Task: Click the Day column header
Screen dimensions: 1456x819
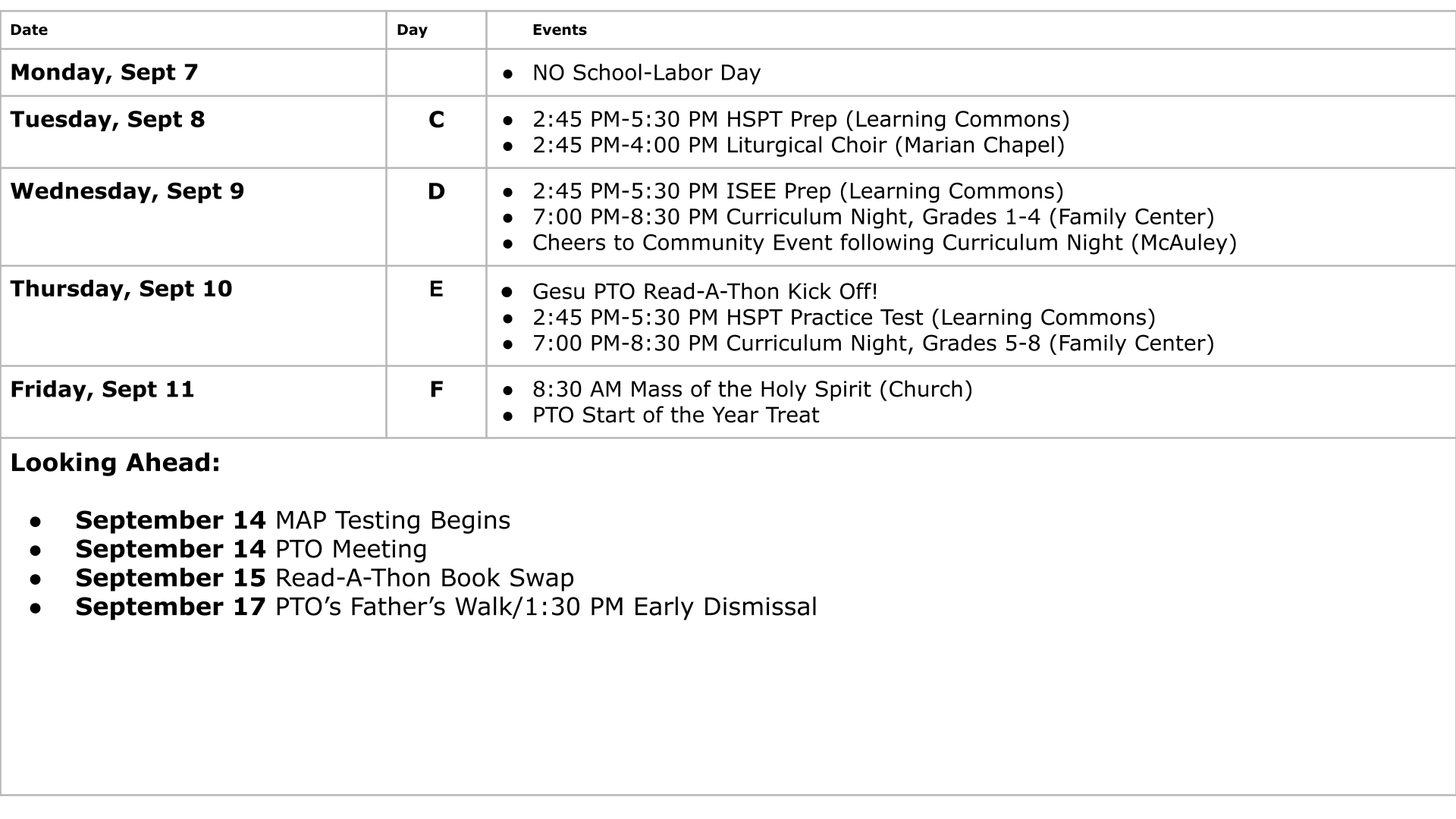Action: (412, 30)
